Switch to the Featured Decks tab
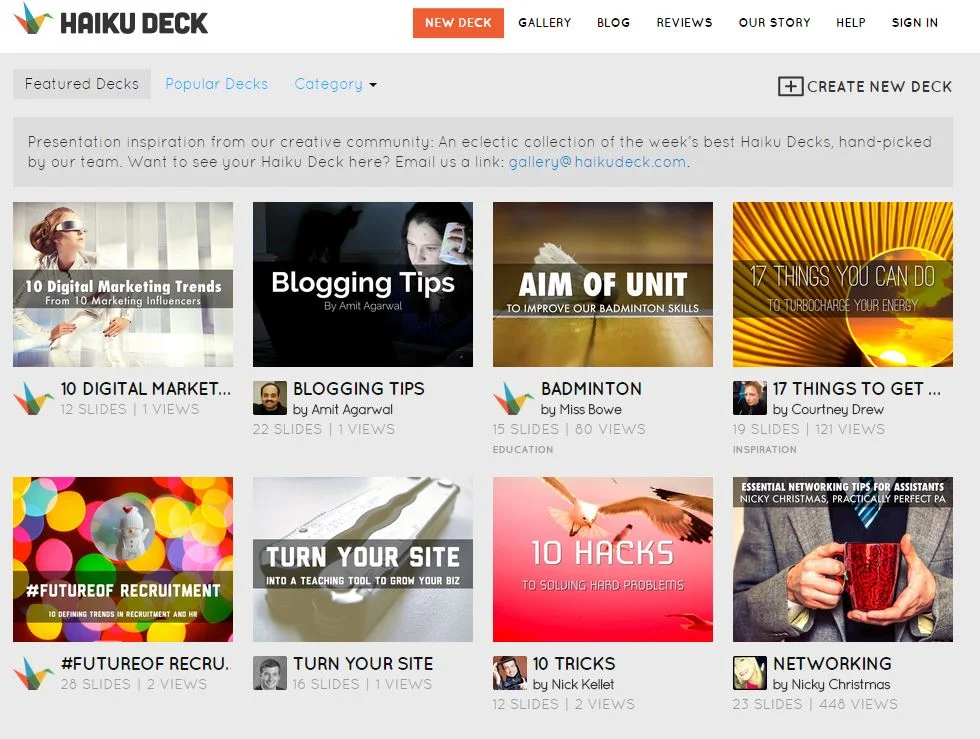980x739 pixels. (82, 84)
